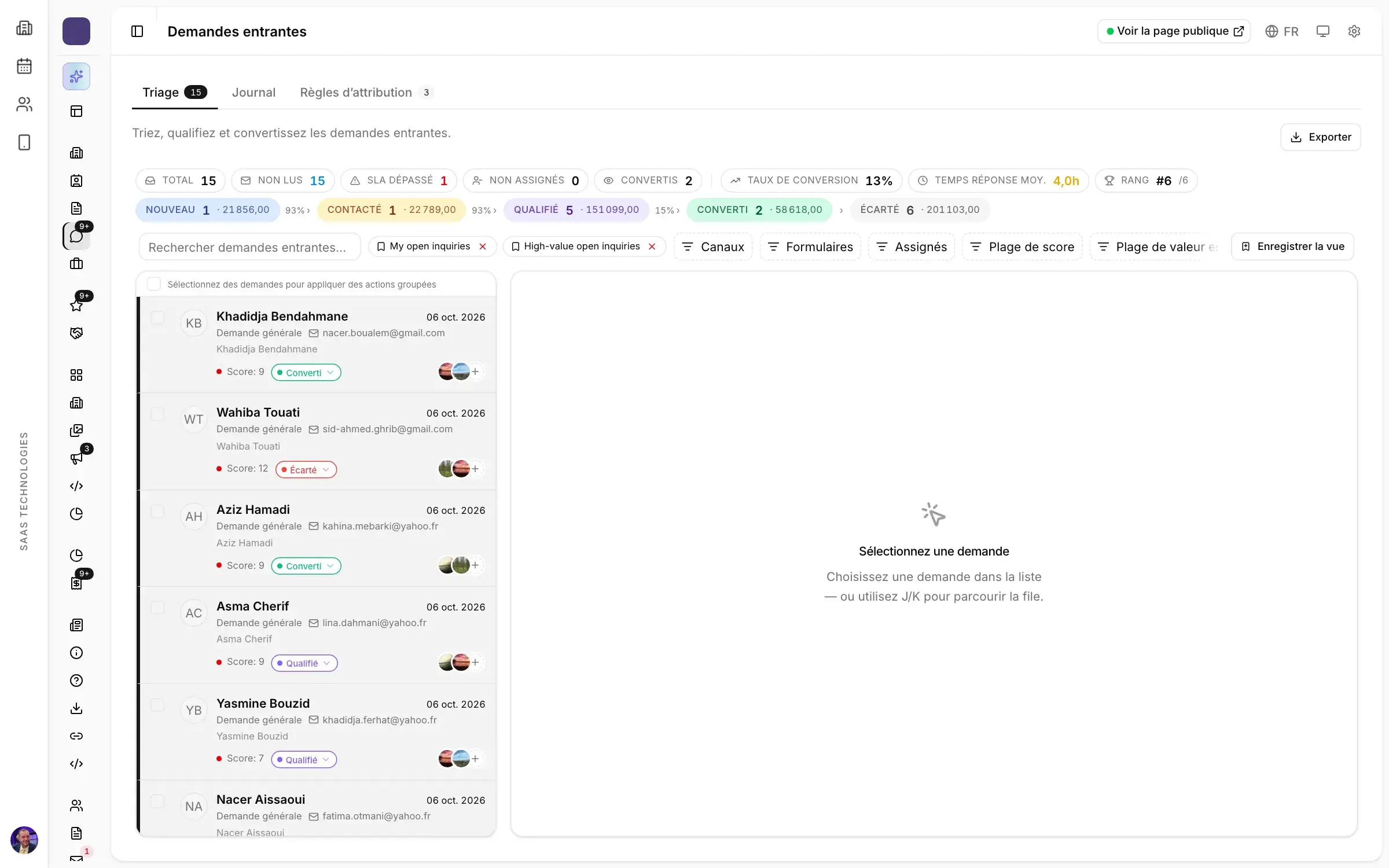Switch to the Journal tab
This screenshot has width=1389, height=868.
click(x=253, y=93)
